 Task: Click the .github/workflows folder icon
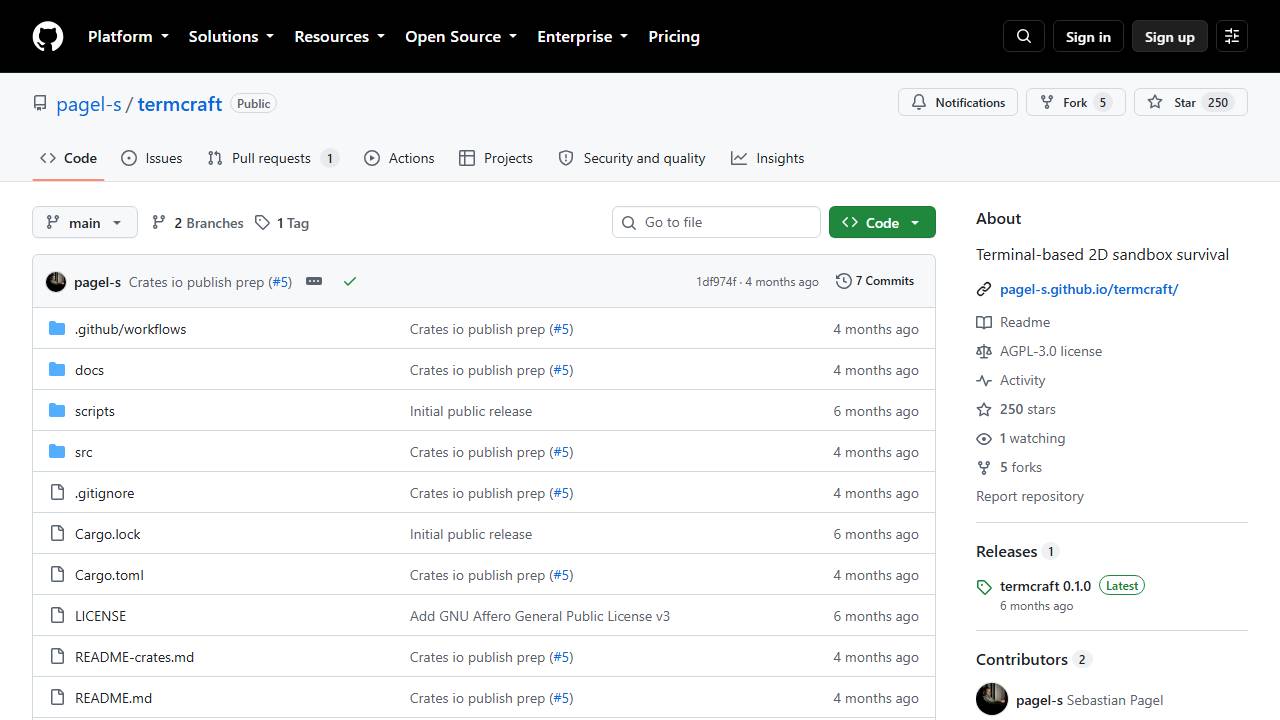57,329
